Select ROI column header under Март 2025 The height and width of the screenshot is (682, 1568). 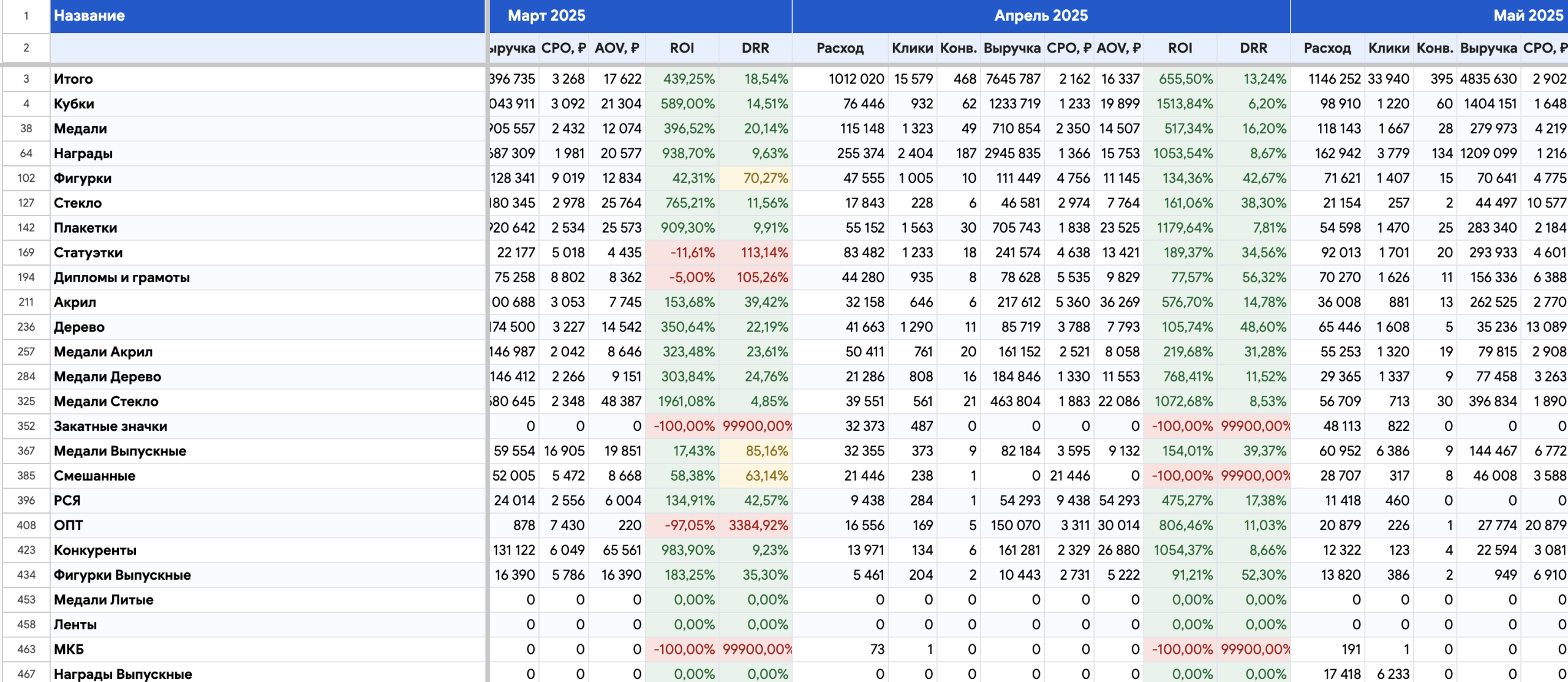tap(682, 48)
